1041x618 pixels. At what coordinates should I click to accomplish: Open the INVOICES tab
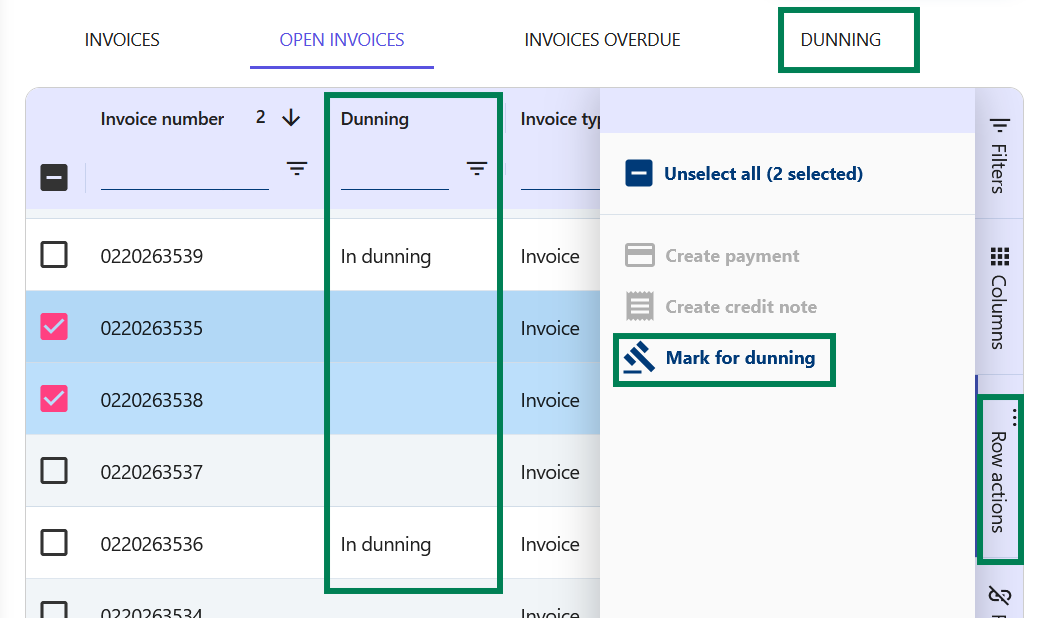[122, 40]
